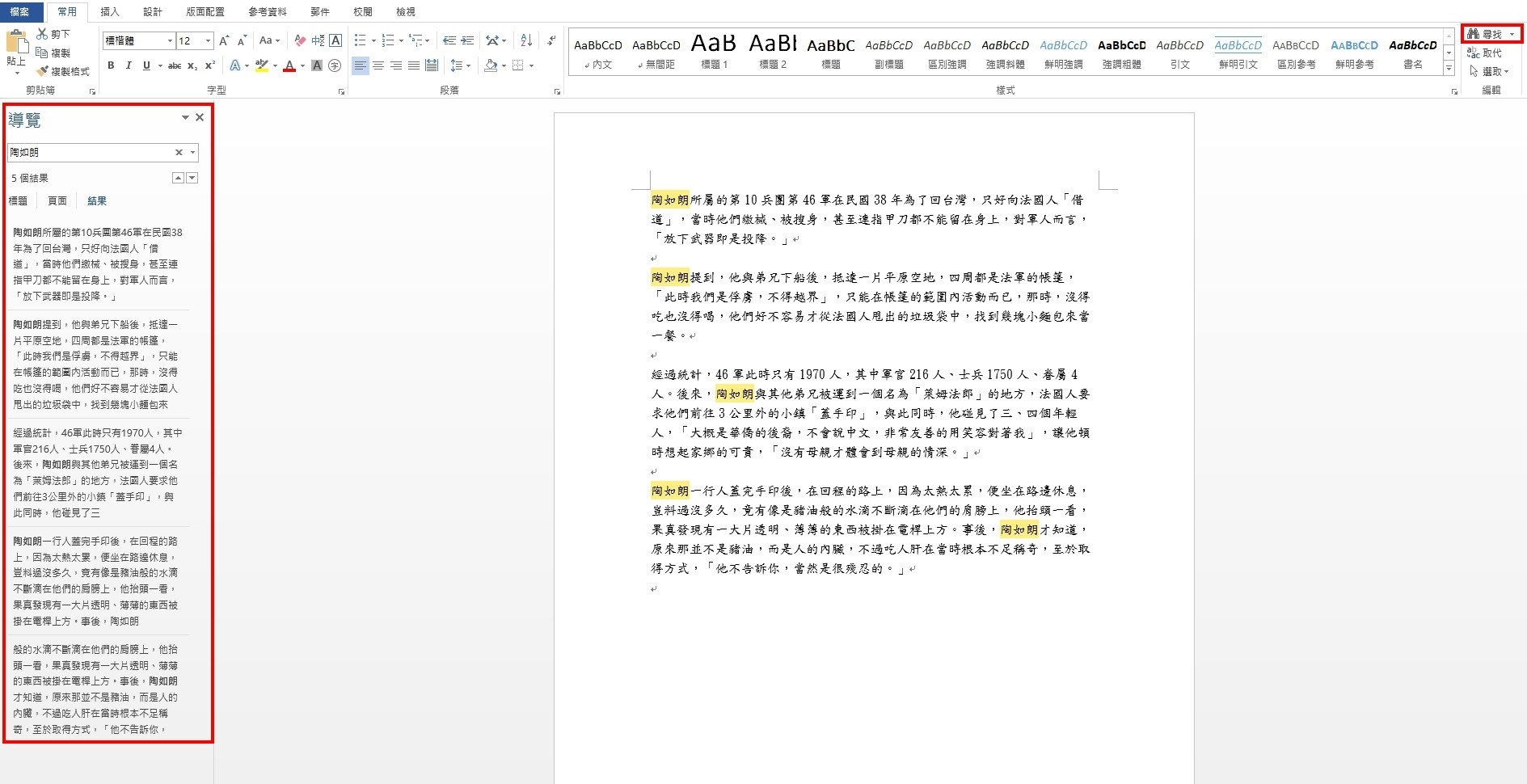The width and height of the screenshot is (1527, 784).
Task: Toggle Underline formatting
Action: tap(146, 65)
